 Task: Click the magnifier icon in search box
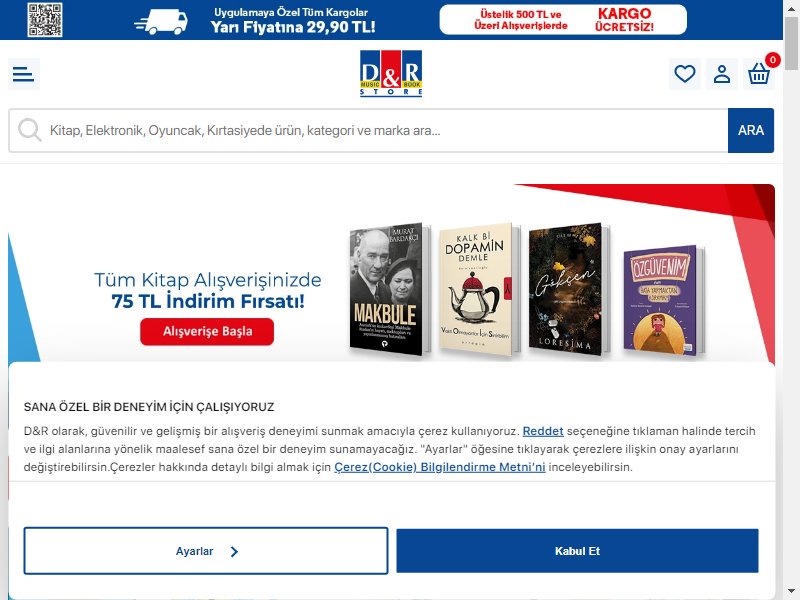point(30,130)
